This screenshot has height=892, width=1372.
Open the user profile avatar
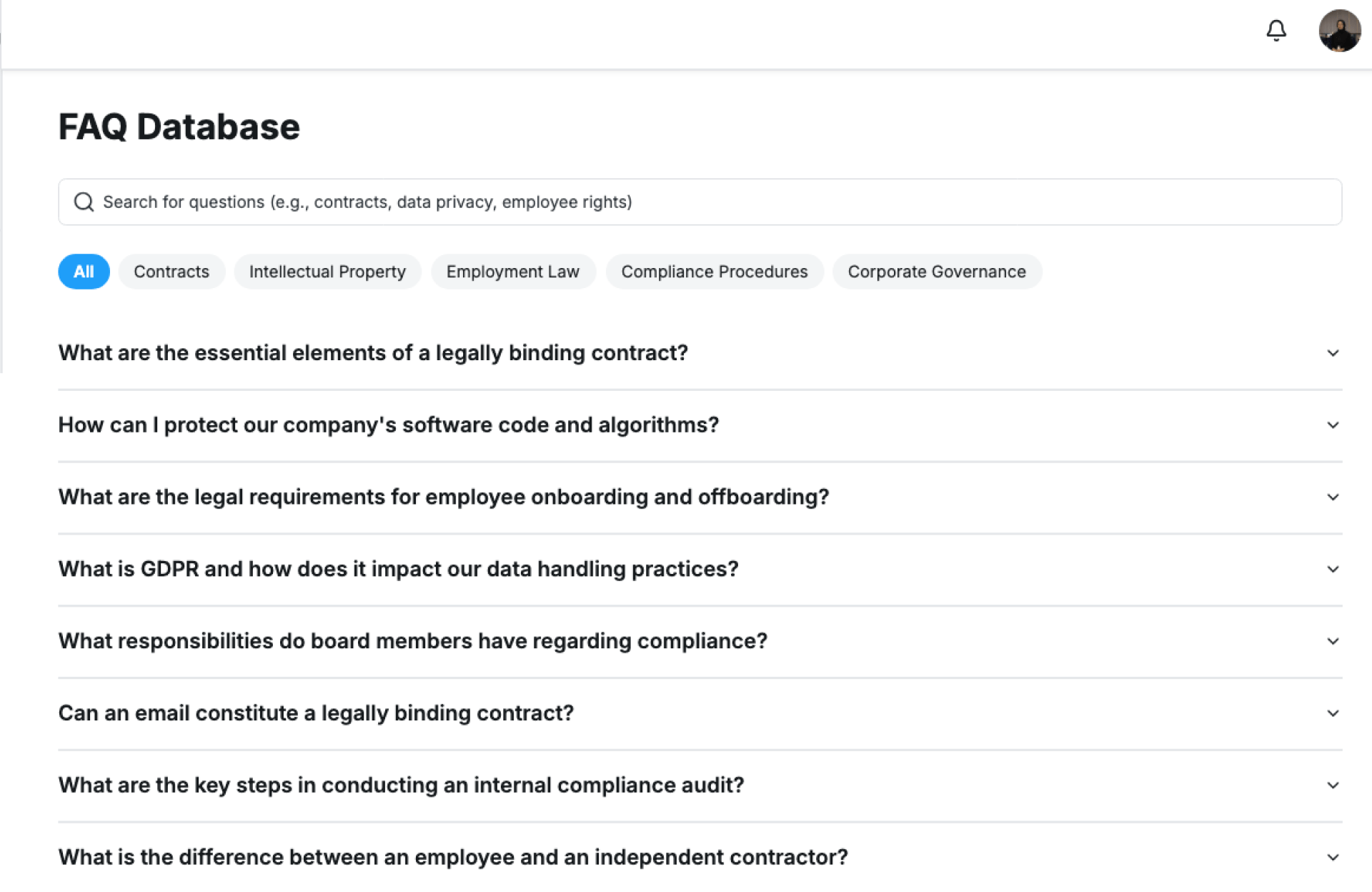pos(1339,31)
